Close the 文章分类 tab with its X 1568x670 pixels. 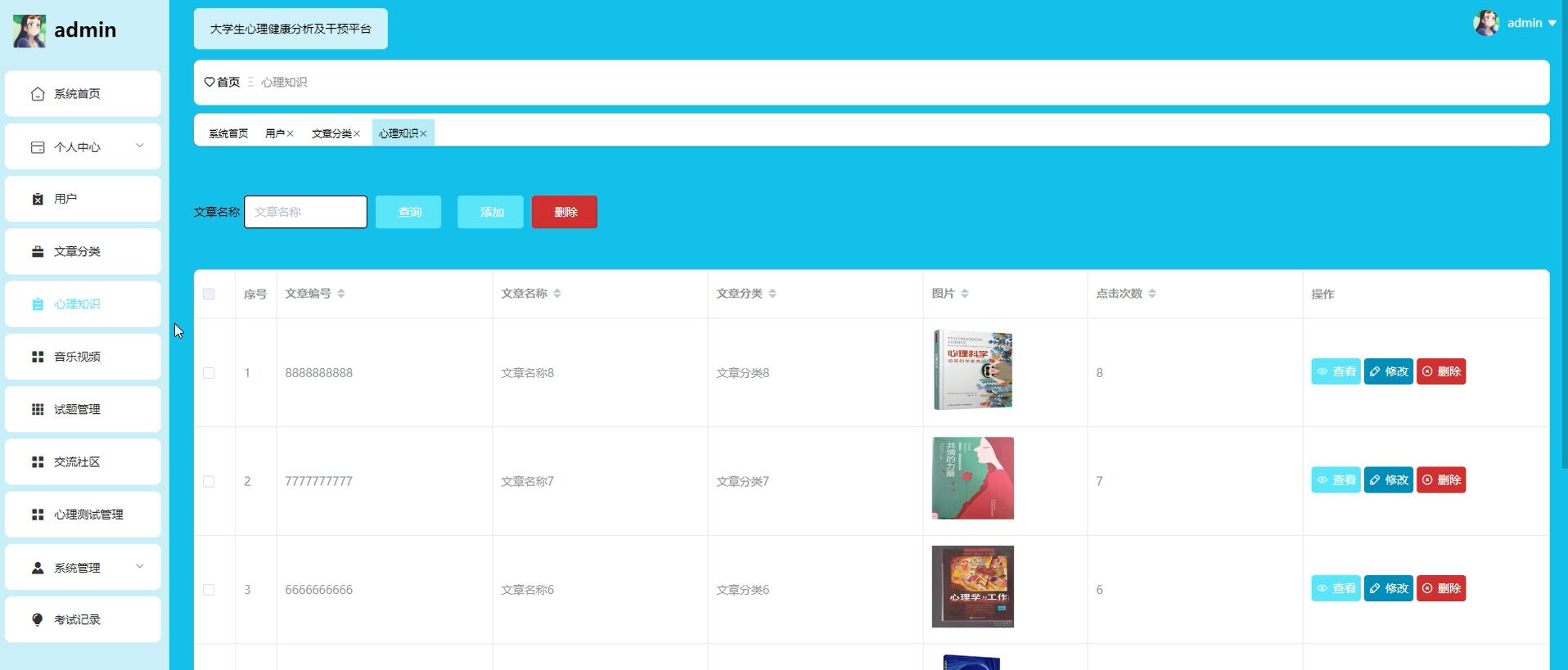(x=357, y=133)
